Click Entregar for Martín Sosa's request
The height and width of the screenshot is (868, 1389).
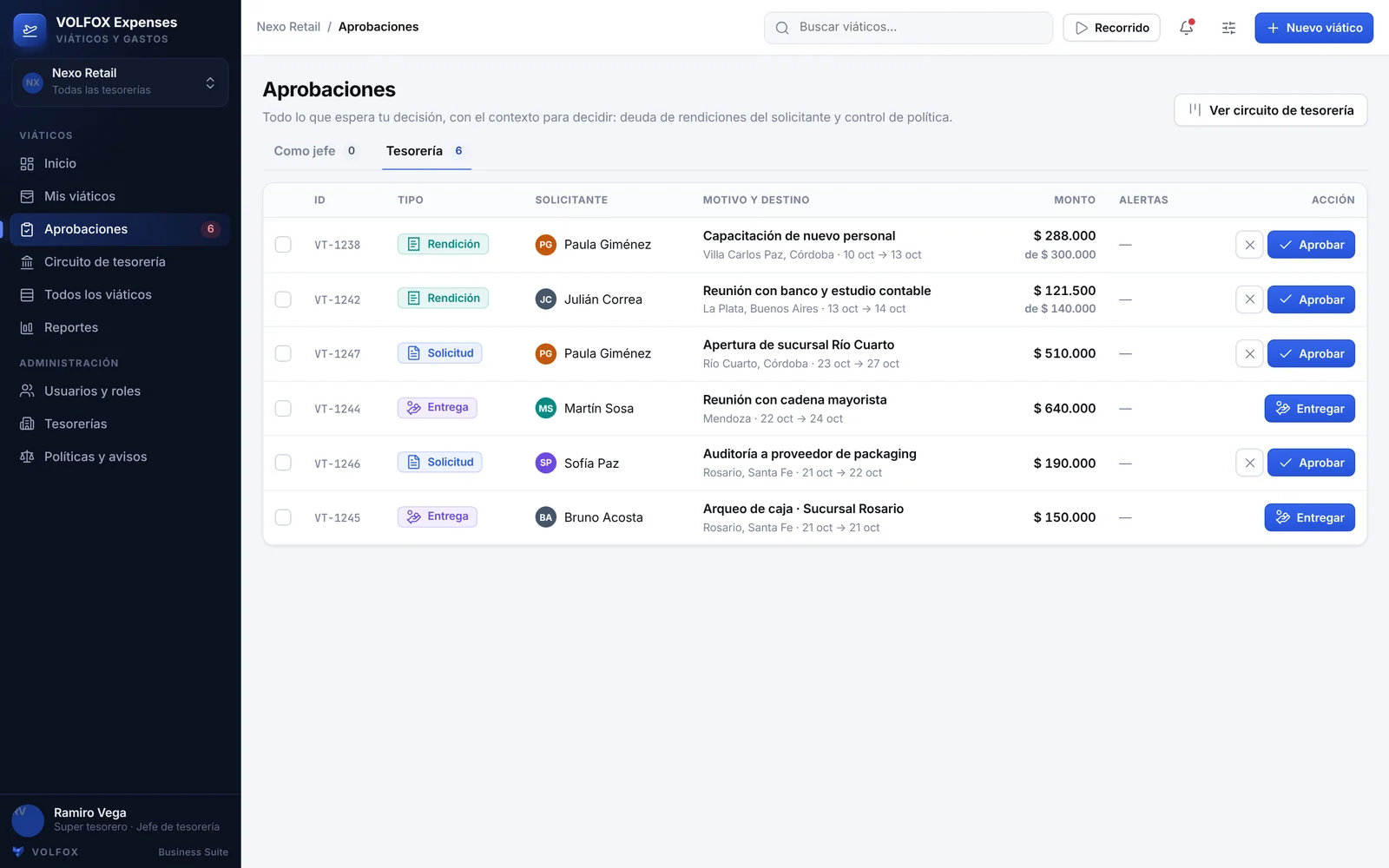pyautogui.click(x=1309, y=409)
